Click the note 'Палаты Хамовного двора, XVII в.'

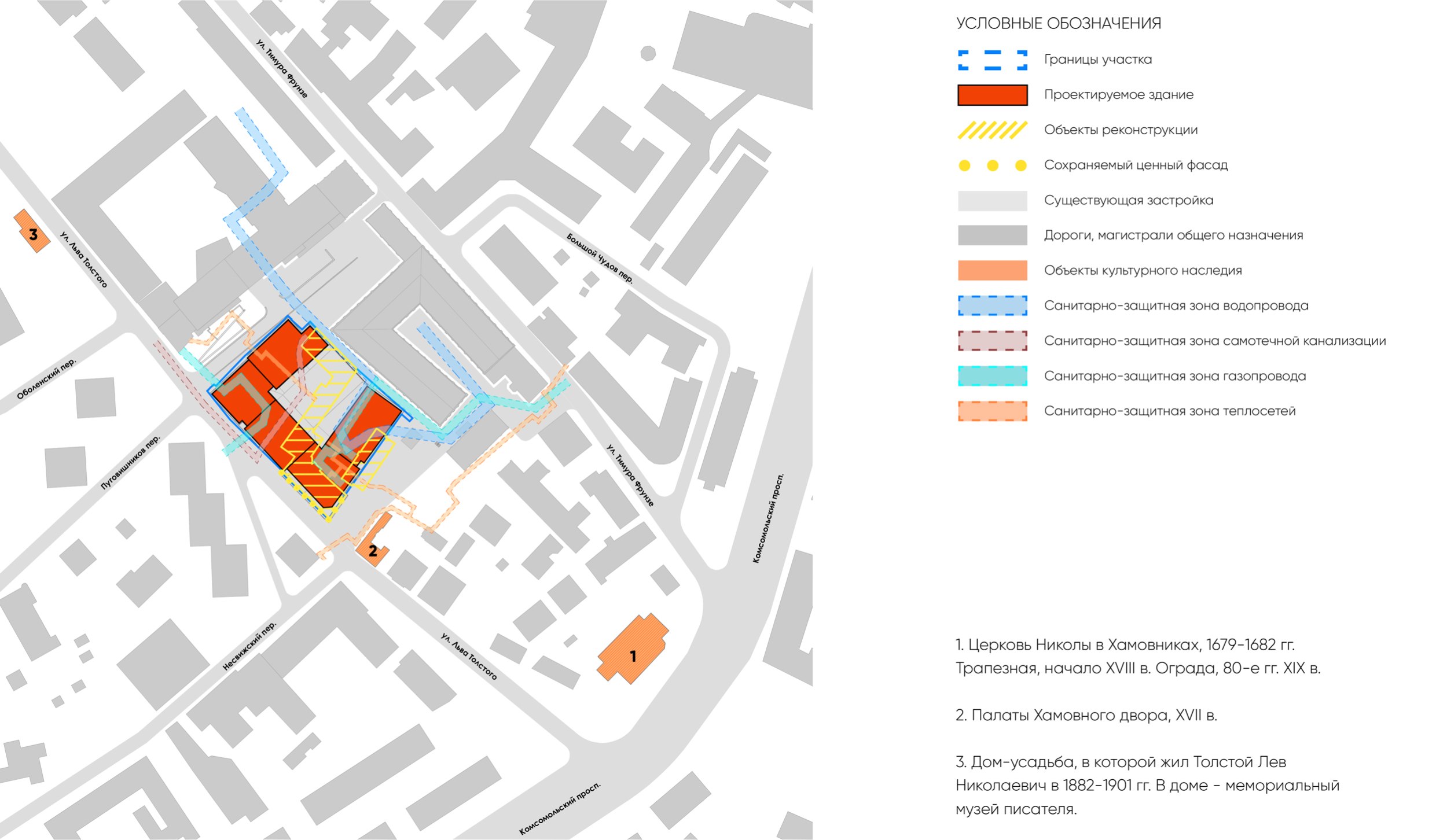click(1086, 716)
